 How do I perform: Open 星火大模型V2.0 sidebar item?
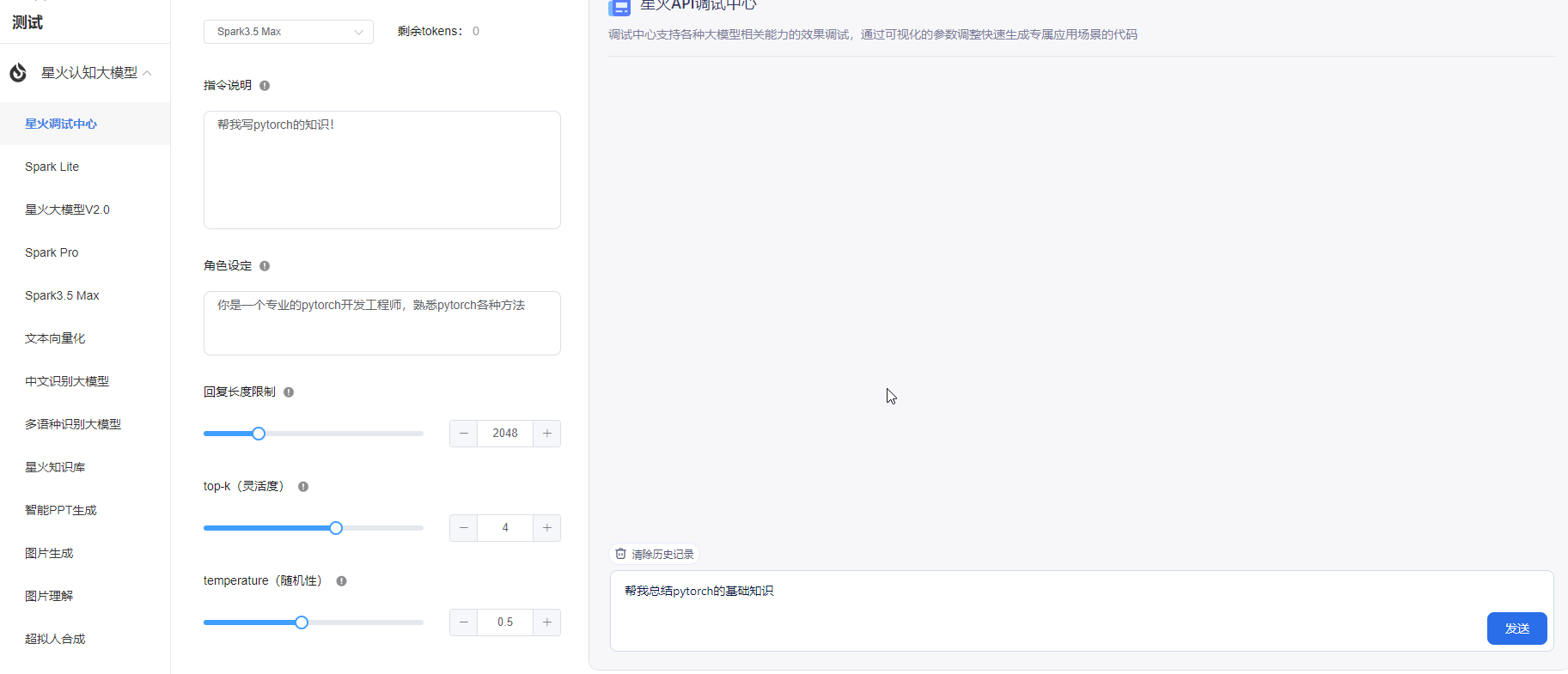coord(67,209)
